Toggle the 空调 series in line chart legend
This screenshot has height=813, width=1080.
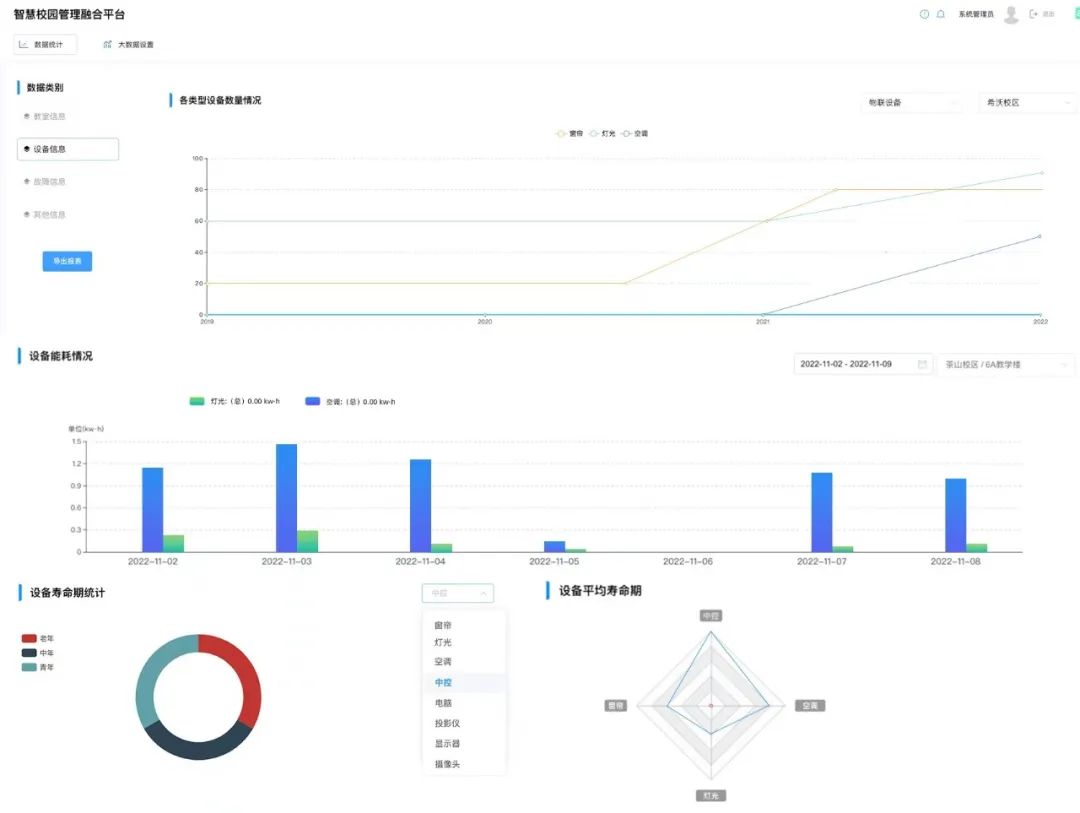[634, 133]
